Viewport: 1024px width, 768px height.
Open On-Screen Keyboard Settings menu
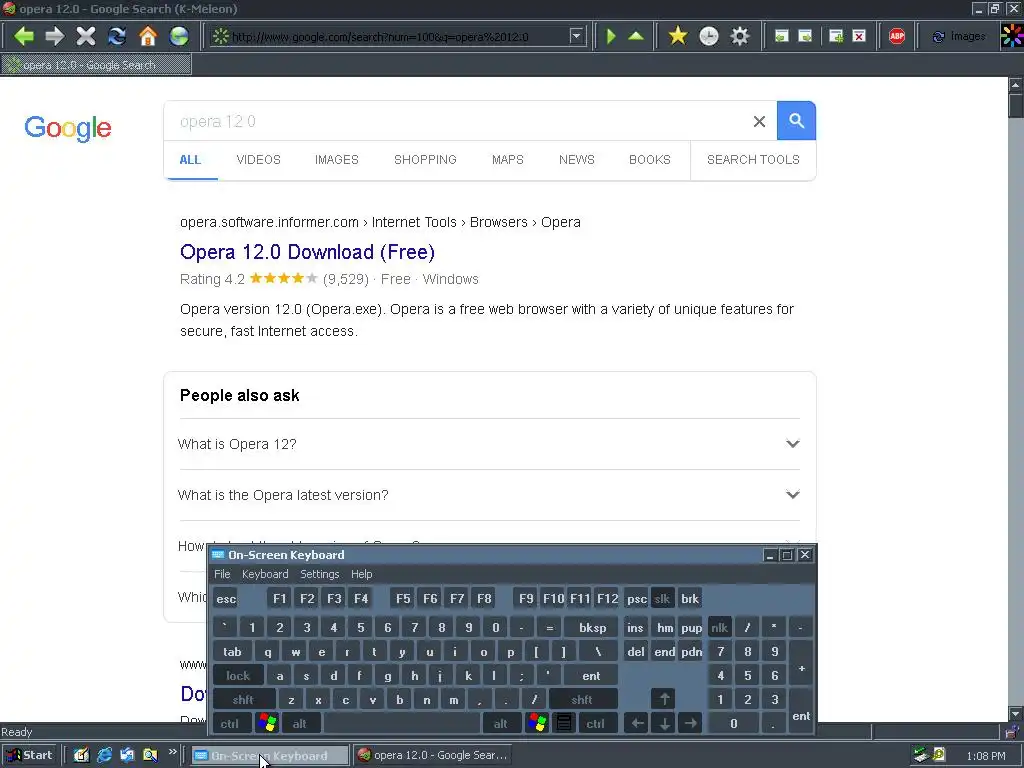pyautogui.click(x=319, y=574)
